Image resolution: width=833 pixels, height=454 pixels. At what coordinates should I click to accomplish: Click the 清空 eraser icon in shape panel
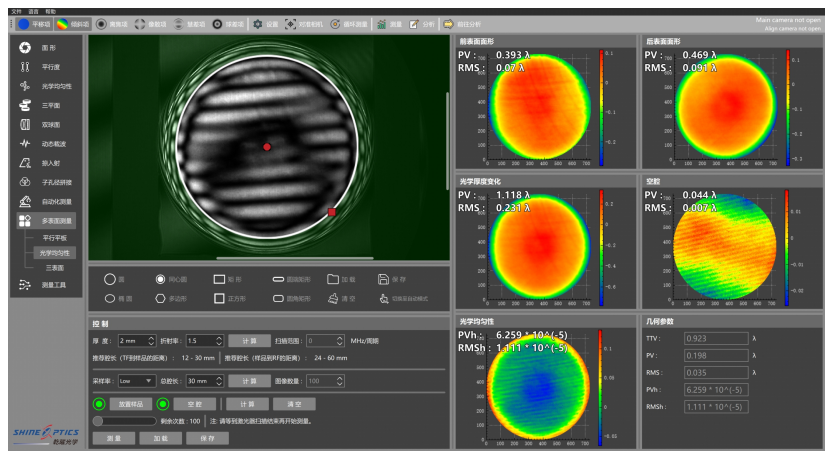333,298
